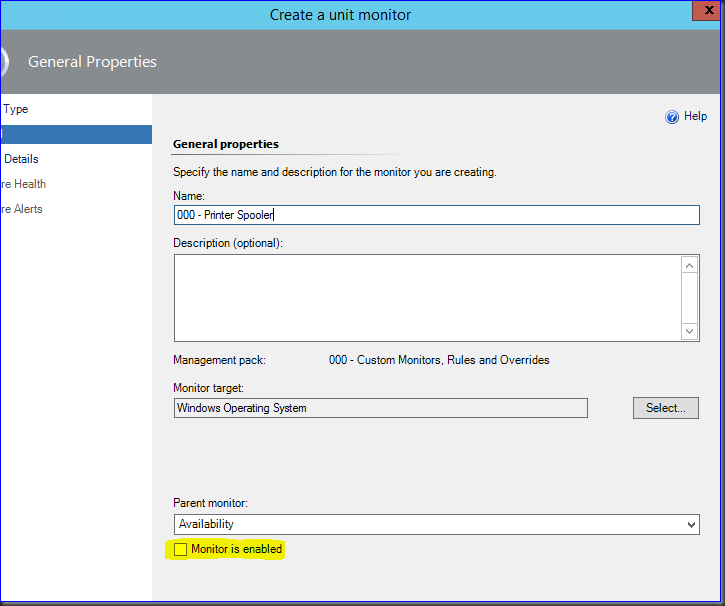The width and height of the screenshot is (725, 606).
Task: Enable the Monitor is enabled checkbox
Action: [x=180, y=549]
